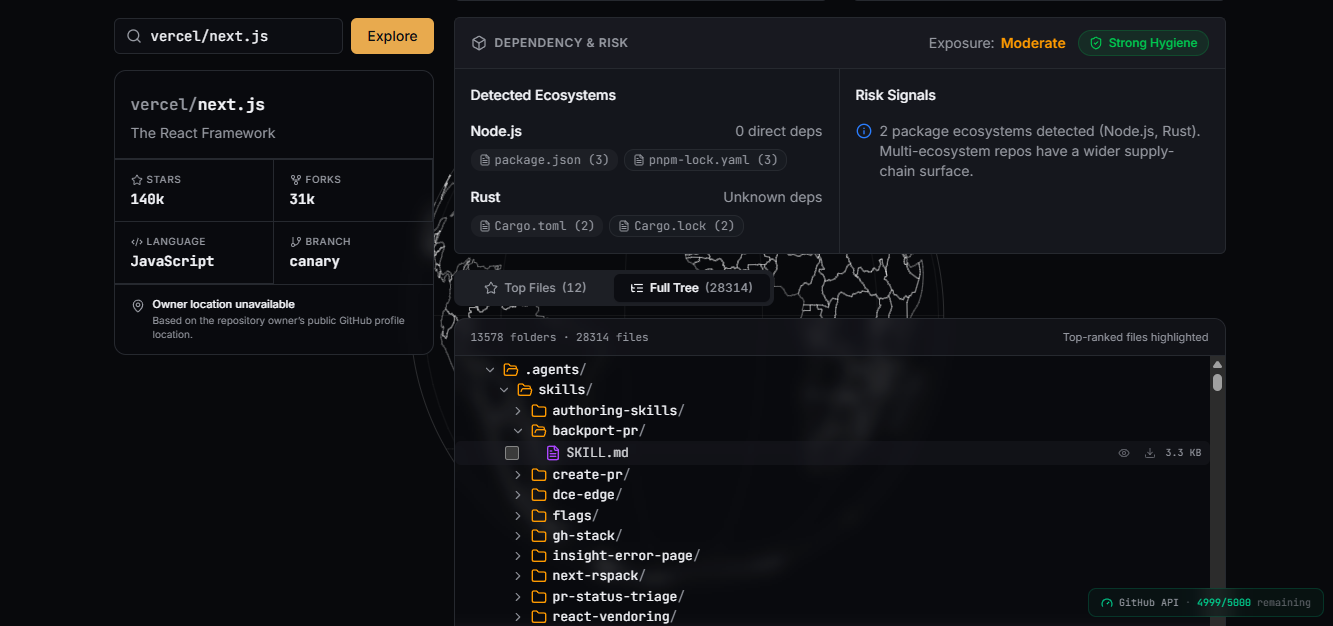
Task: Open the Cargo.toml (2) chip
Action: pos(536,226)
